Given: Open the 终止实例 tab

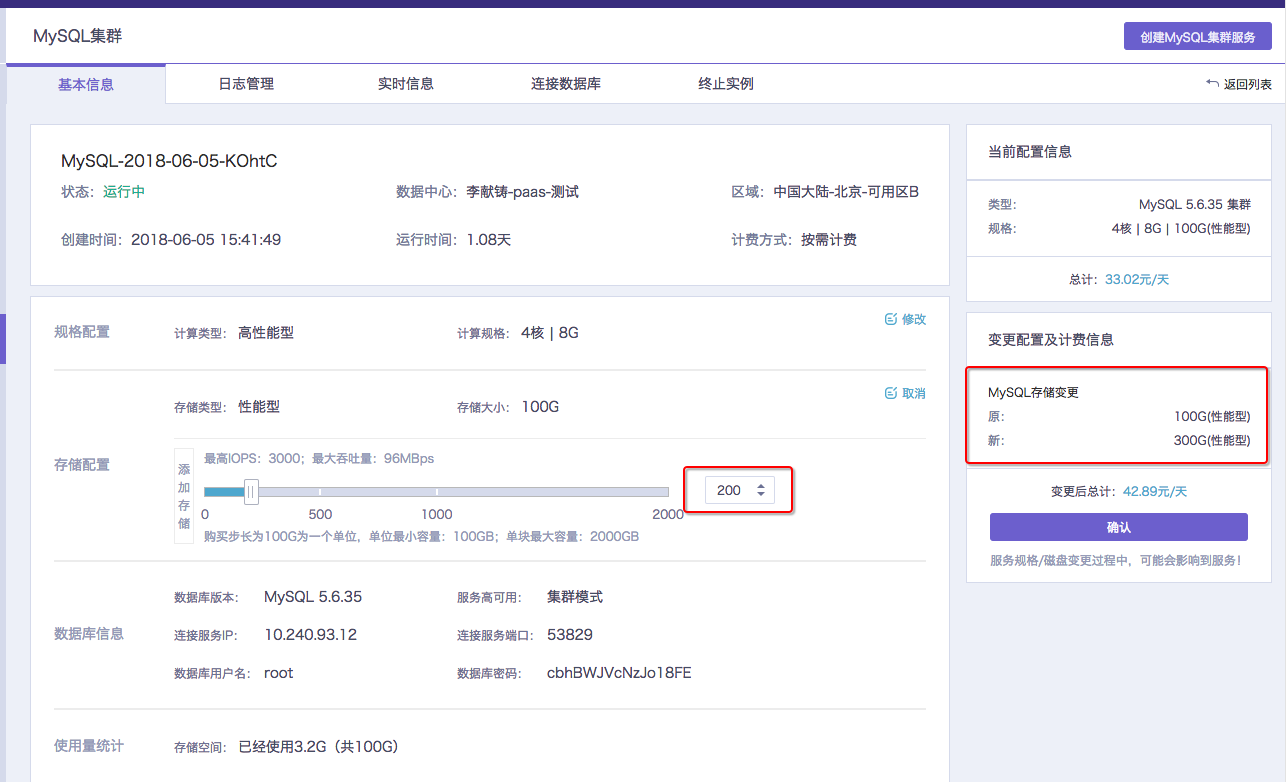Looking at the screenshot, I should point(726,84).
